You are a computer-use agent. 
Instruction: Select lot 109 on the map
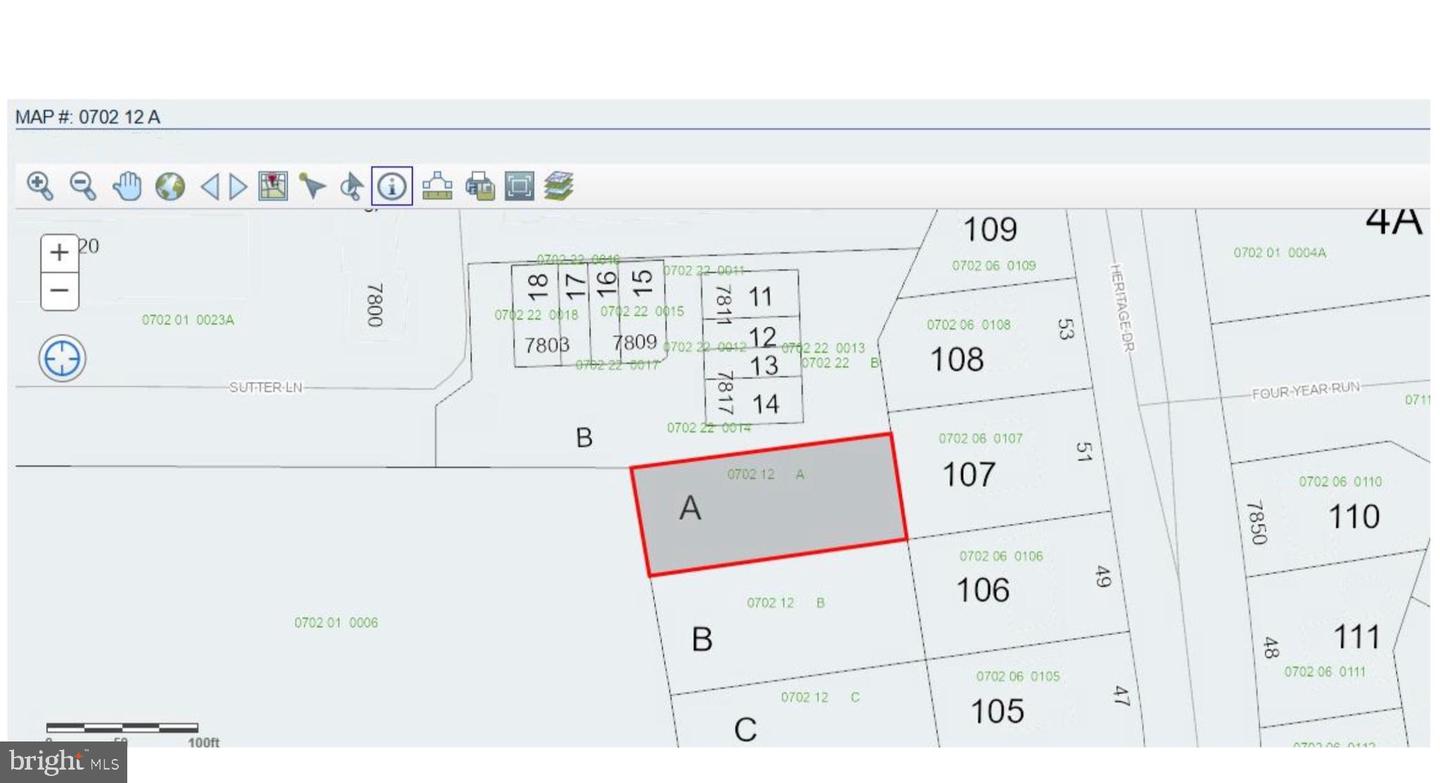click(989, 229)
